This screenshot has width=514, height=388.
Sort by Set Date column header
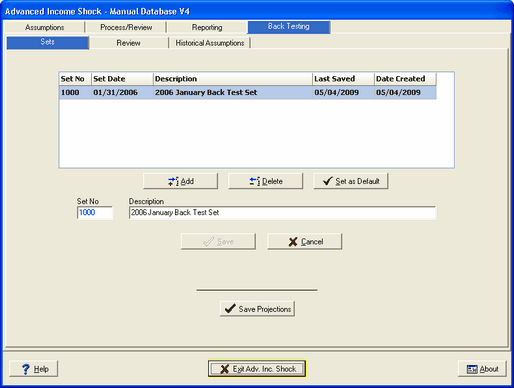tap(122, 79)
